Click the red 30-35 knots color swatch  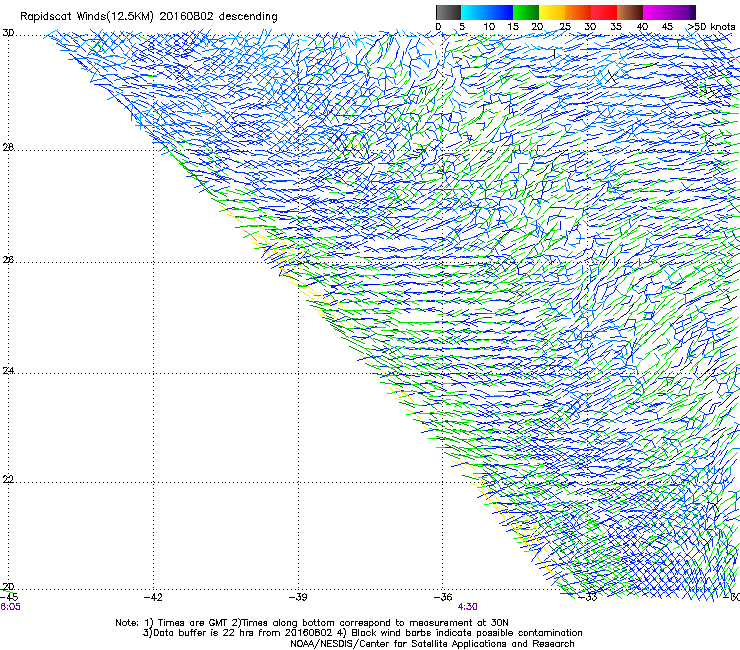pos(604,12)
